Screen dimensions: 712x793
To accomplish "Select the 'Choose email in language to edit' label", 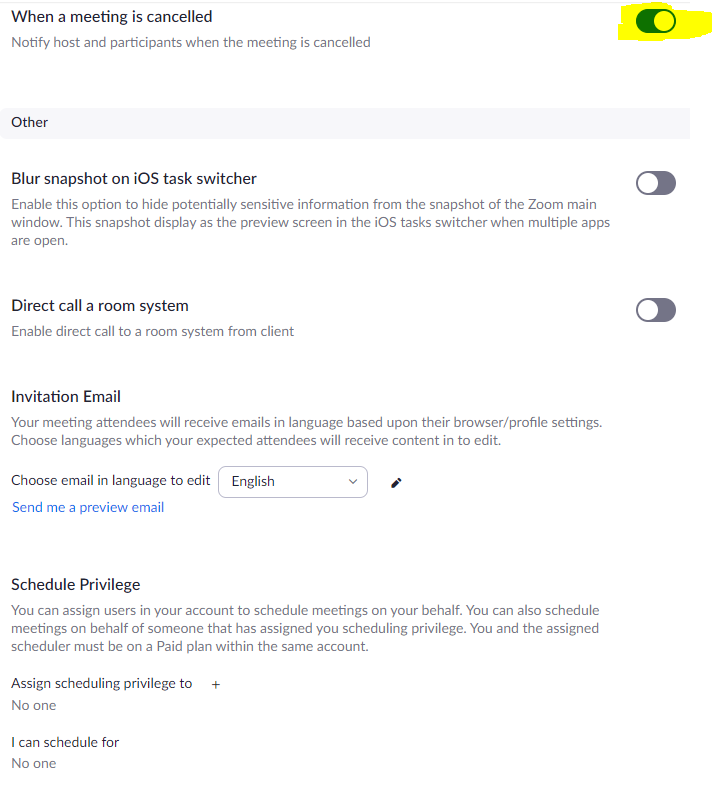I will [111, 480].
